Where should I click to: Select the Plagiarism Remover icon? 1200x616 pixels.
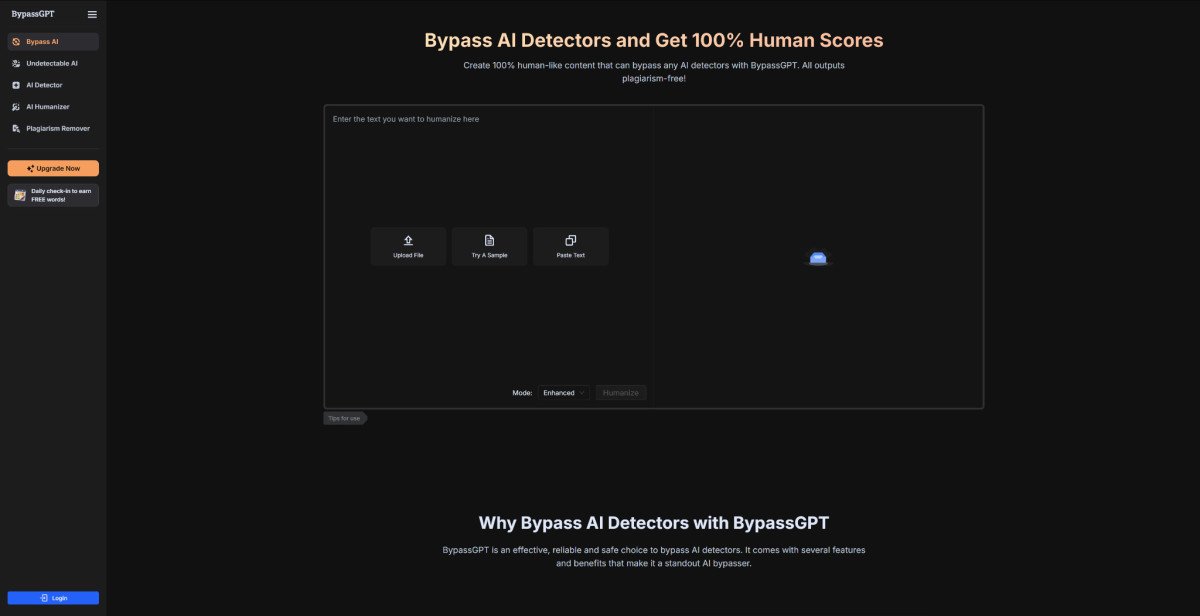(x=15, y=128)
